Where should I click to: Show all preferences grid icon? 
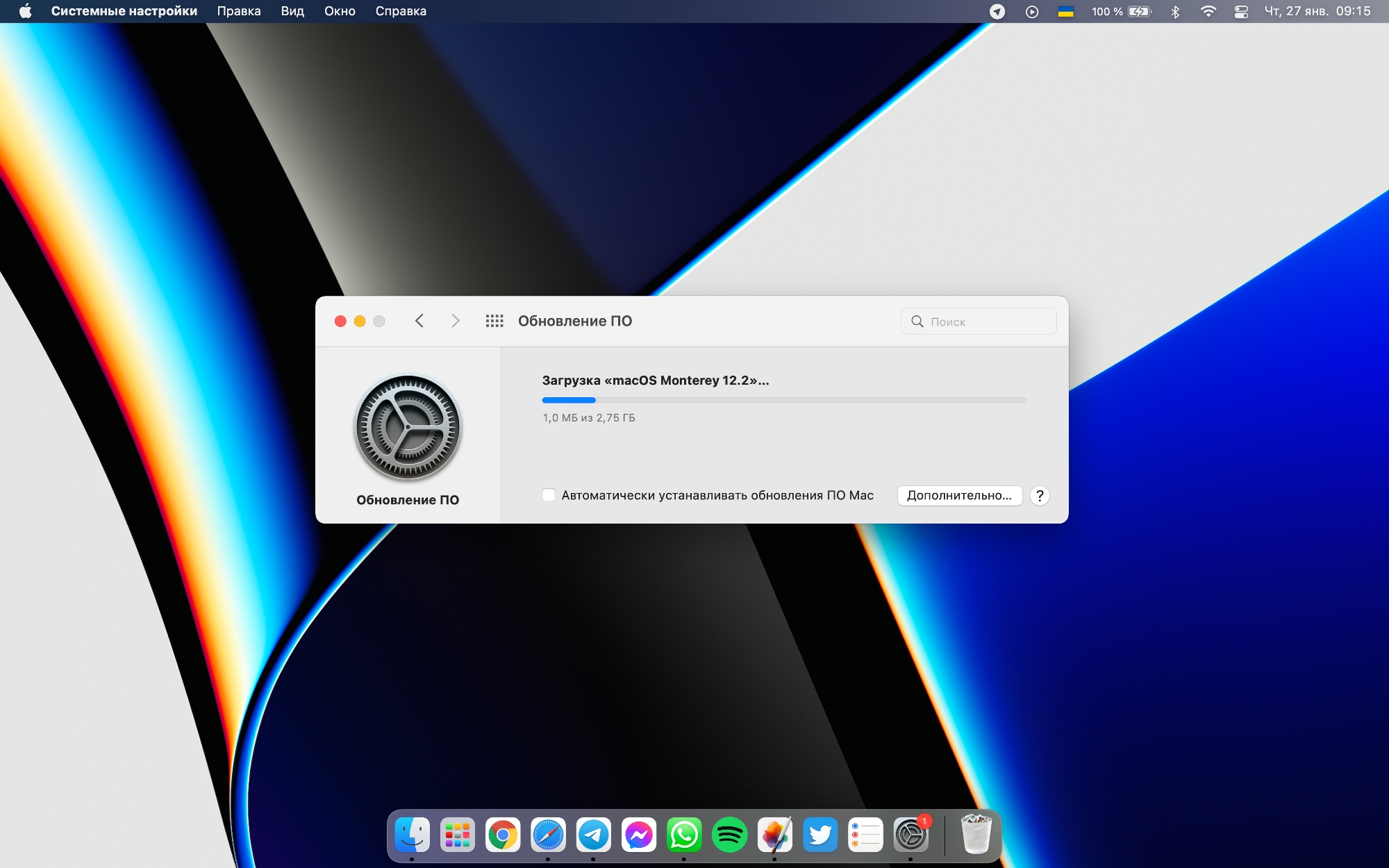[x=494, y=321]
